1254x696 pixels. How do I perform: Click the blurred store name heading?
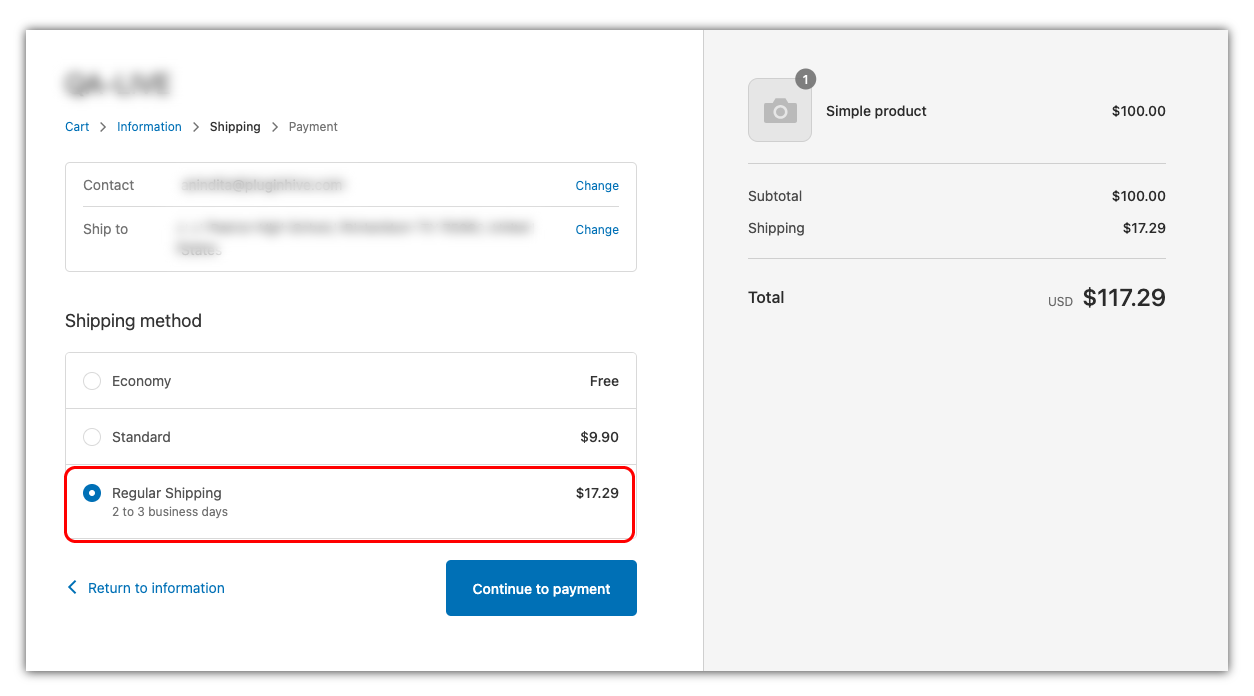click(118, 85)
